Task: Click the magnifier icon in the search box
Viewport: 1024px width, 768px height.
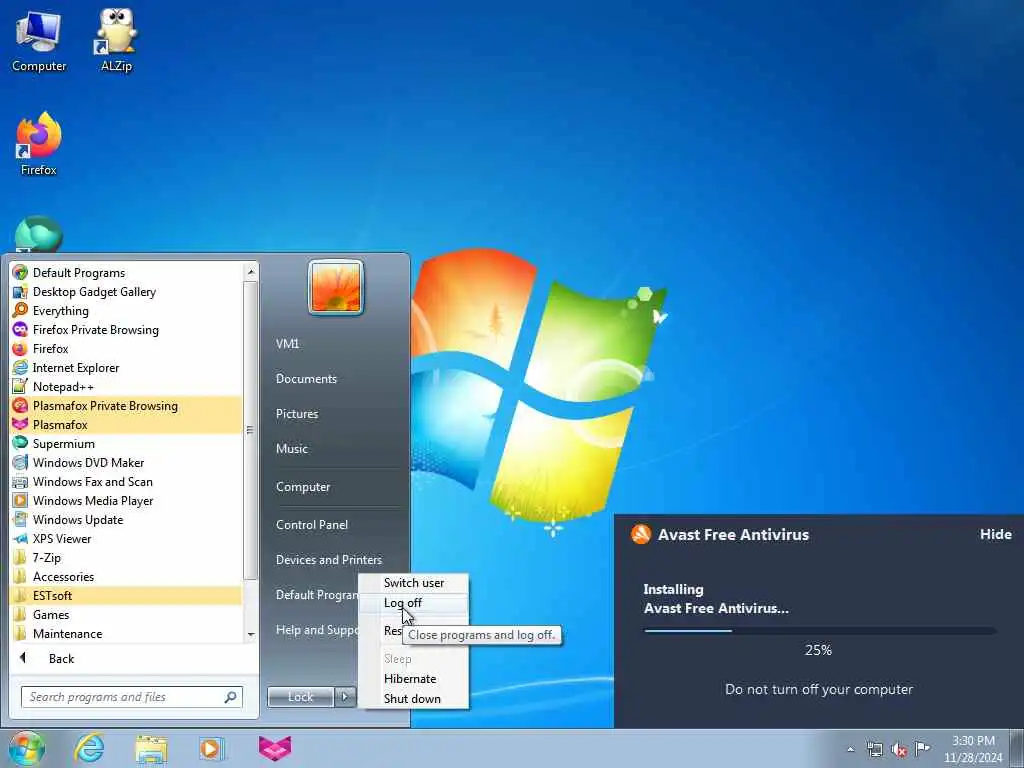Action: click(x=231, y=697)
